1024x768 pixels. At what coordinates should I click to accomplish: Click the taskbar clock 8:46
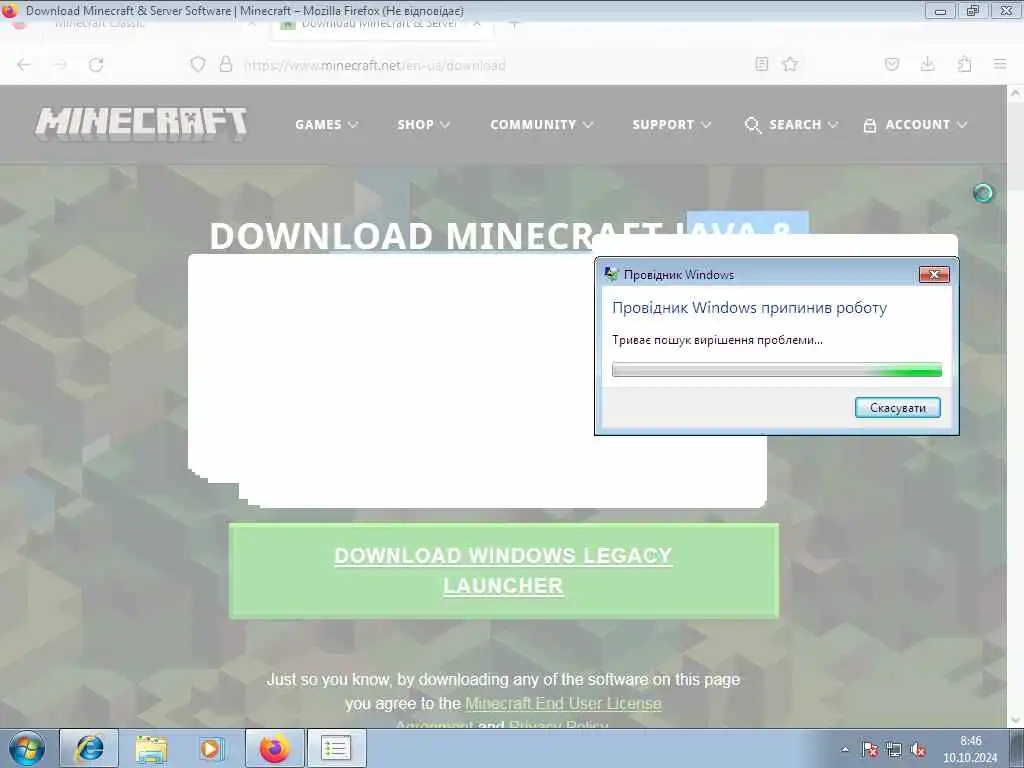970,741
